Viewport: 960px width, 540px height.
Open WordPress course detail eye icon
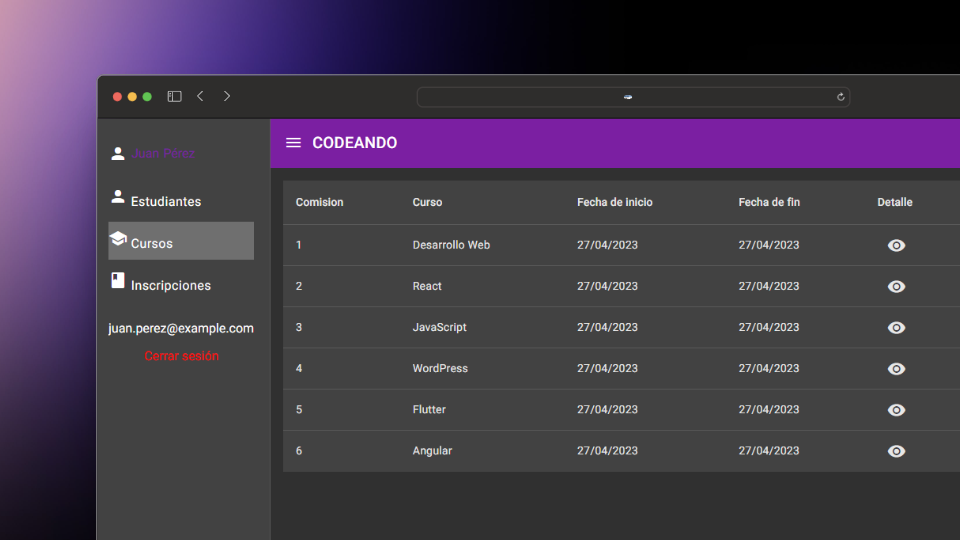click(896, 368)
